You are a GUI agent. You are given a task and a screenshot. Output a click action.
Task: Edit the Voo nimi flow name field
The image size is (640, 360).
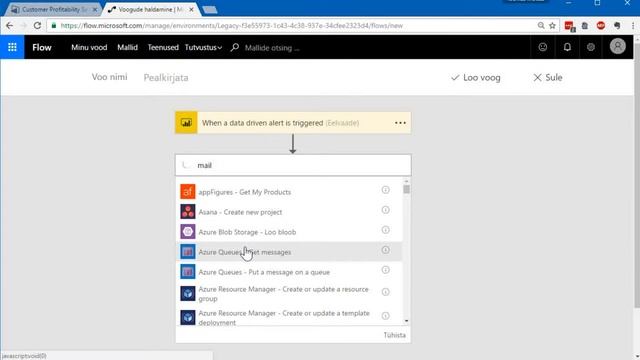click(x=109, y=77)
